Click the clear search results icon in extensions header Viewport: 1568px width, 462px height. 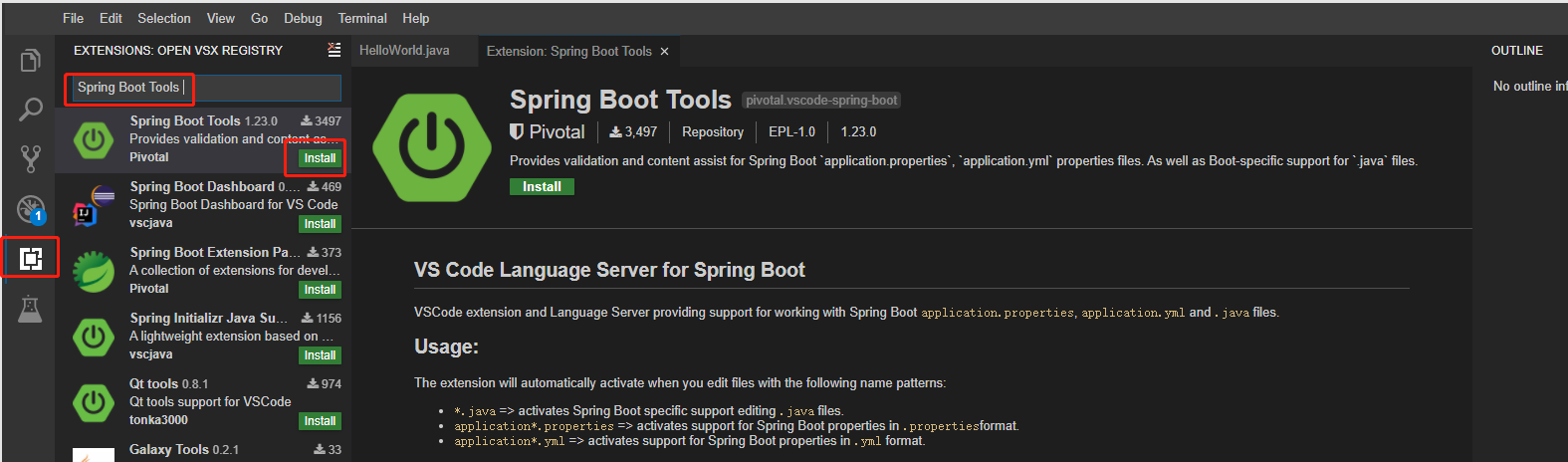335,50
